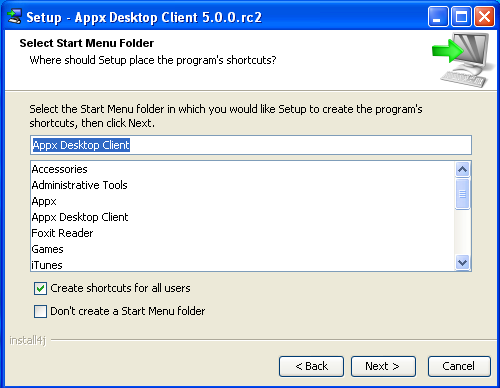The height and width of the screenshot is (388, 500).
Task: Click the folder list scroll up arrow
Action: coord(462,170)
